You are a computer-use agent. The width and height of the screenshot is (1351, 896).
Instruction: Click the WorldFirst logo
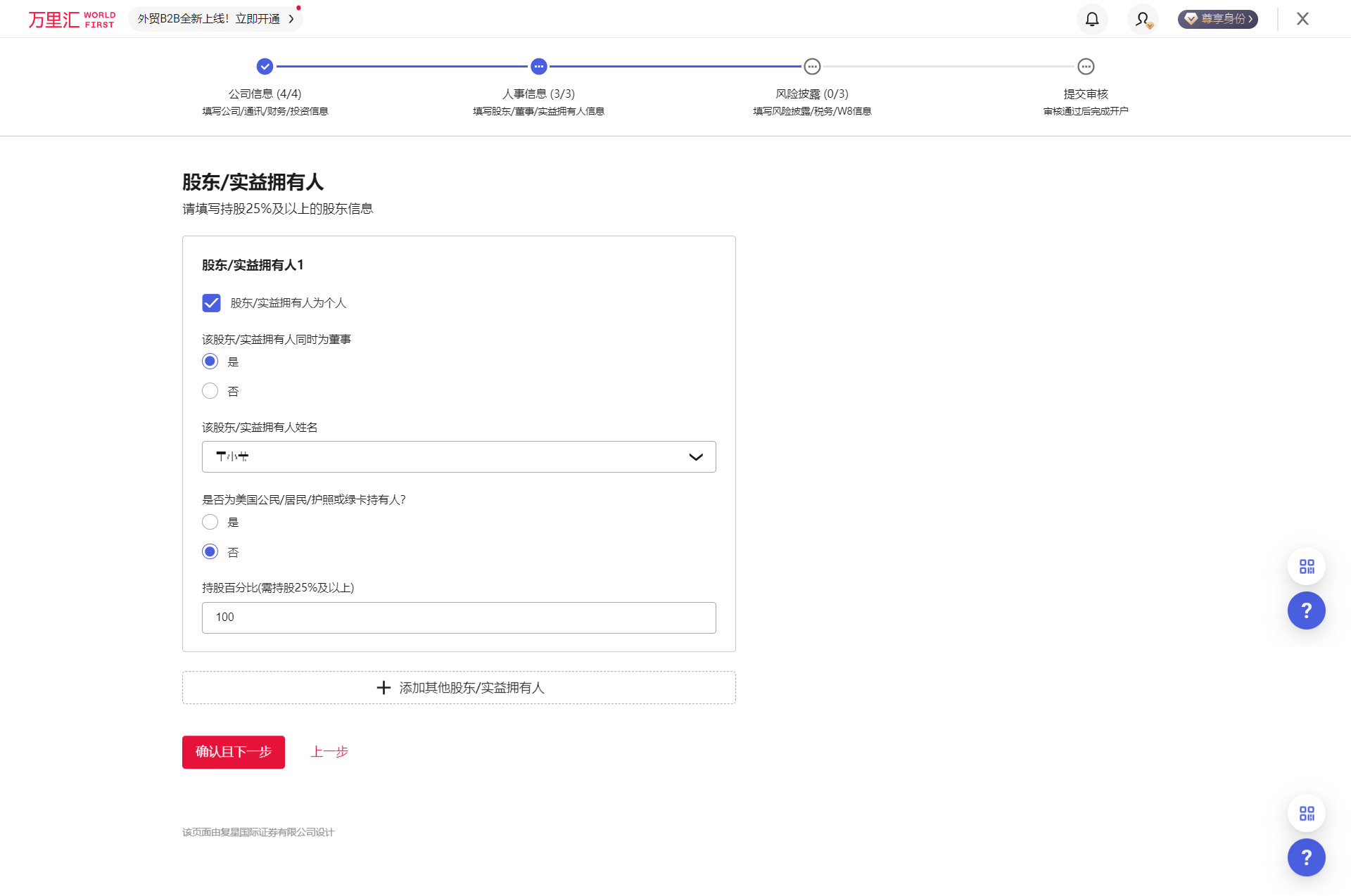click(71, 19)
